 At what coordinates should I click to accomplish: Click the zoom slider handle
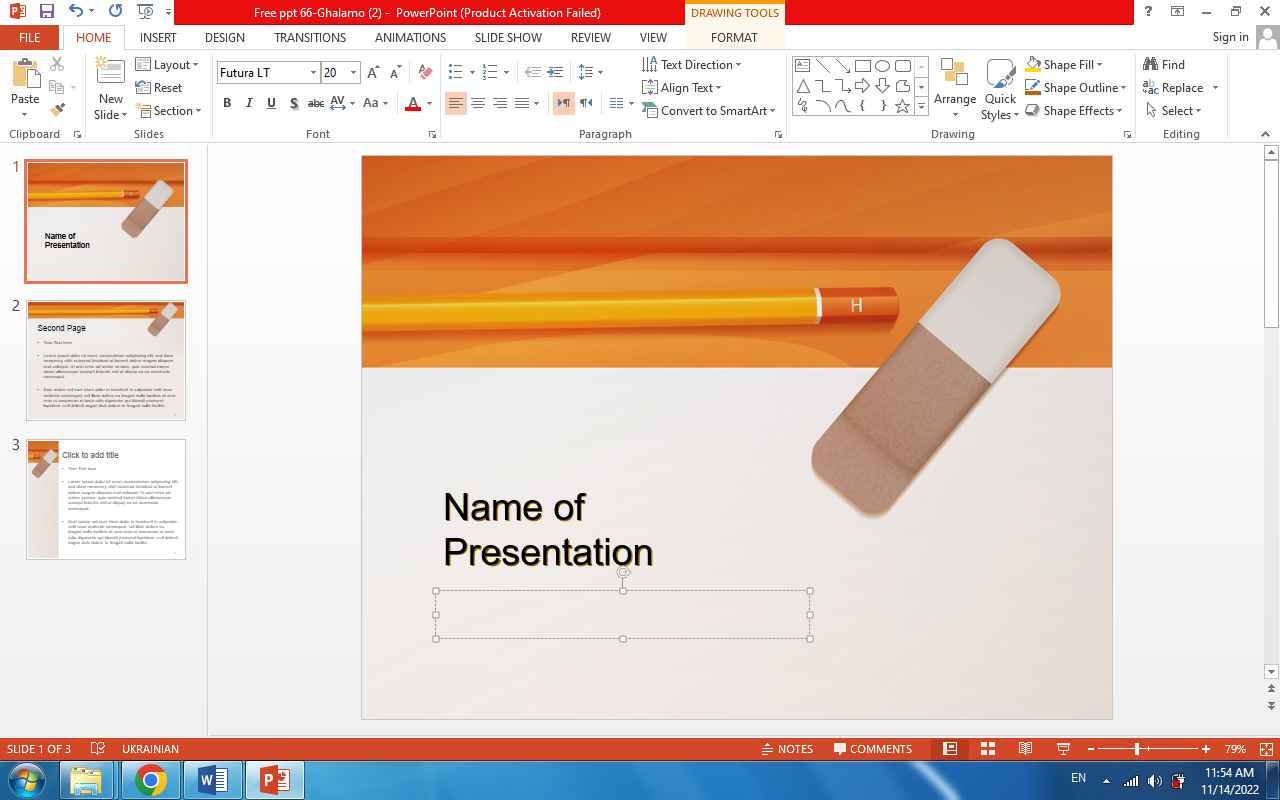point(1137,749)
